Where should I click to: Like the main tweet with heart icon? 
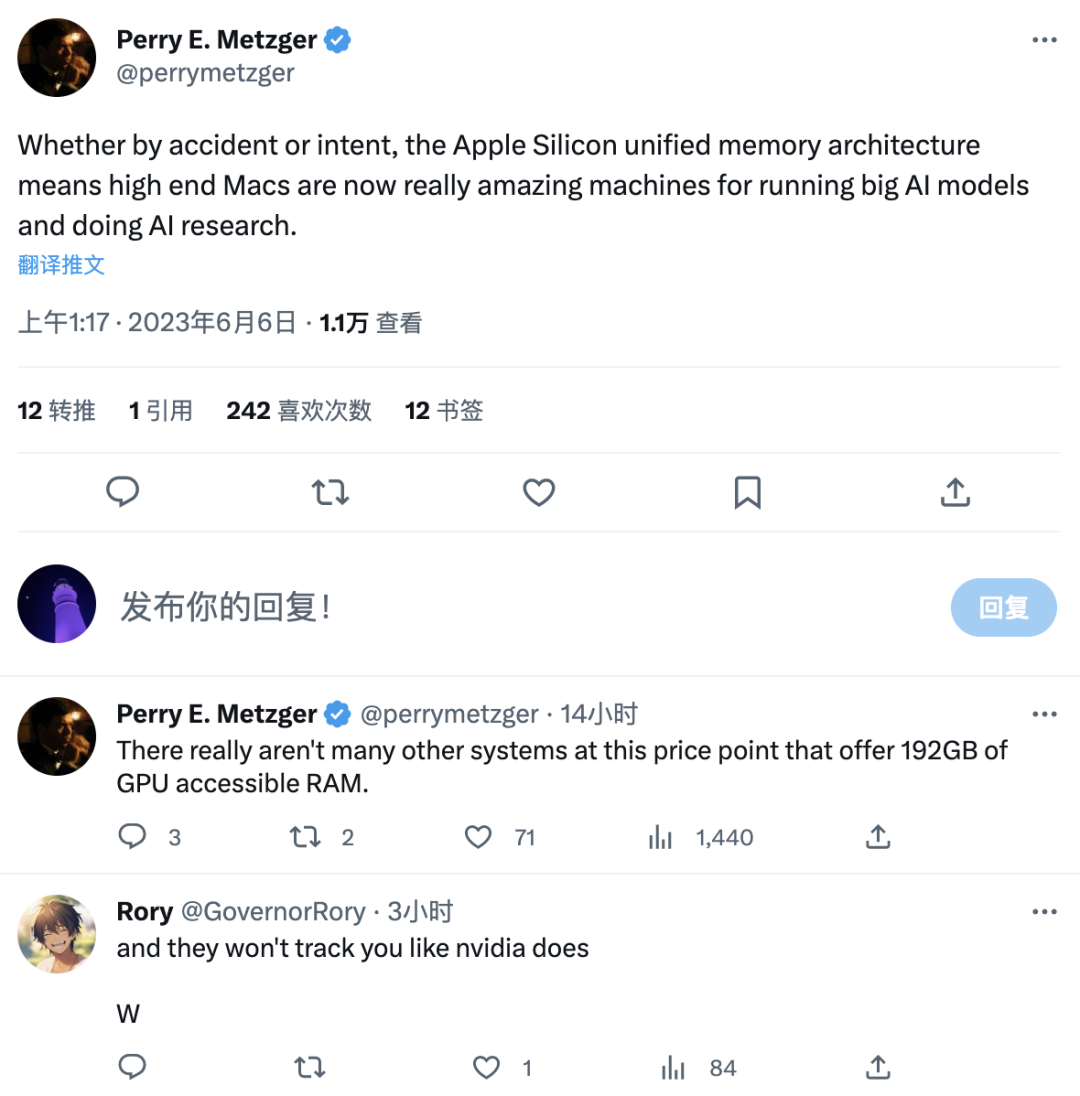539,492
